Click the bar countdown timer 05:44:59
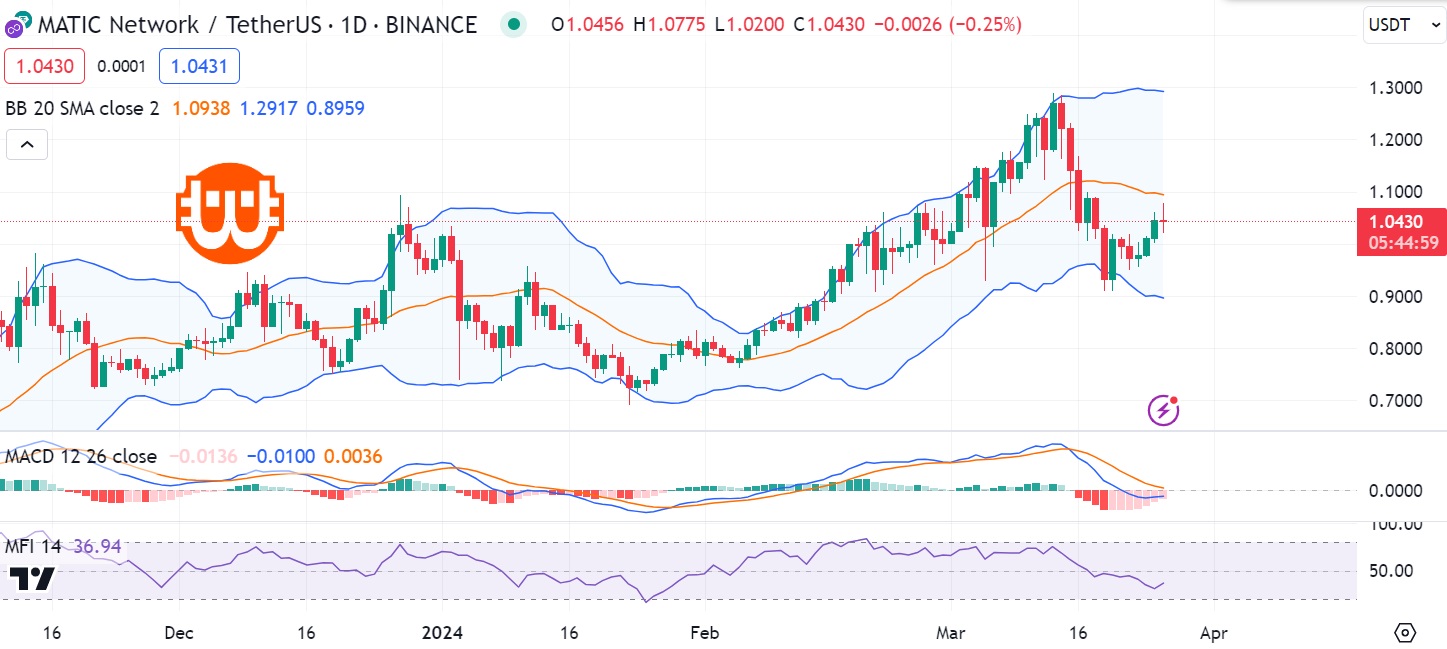 click(x=1402, y=243)
